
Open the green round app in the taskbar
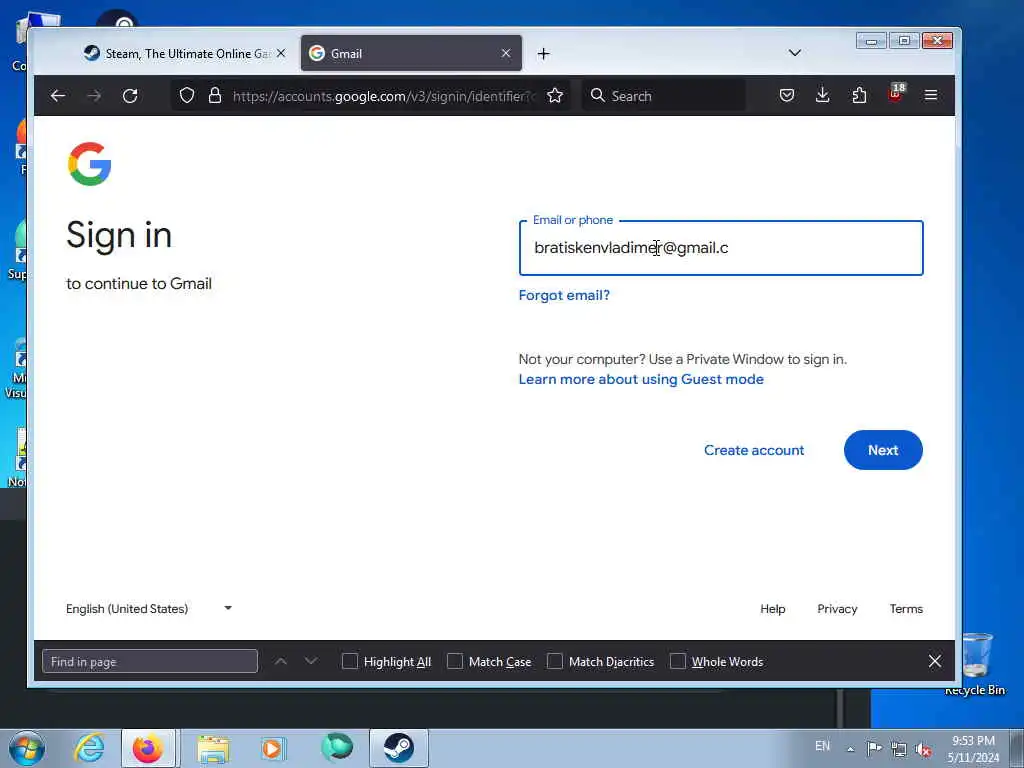point(337,748)
